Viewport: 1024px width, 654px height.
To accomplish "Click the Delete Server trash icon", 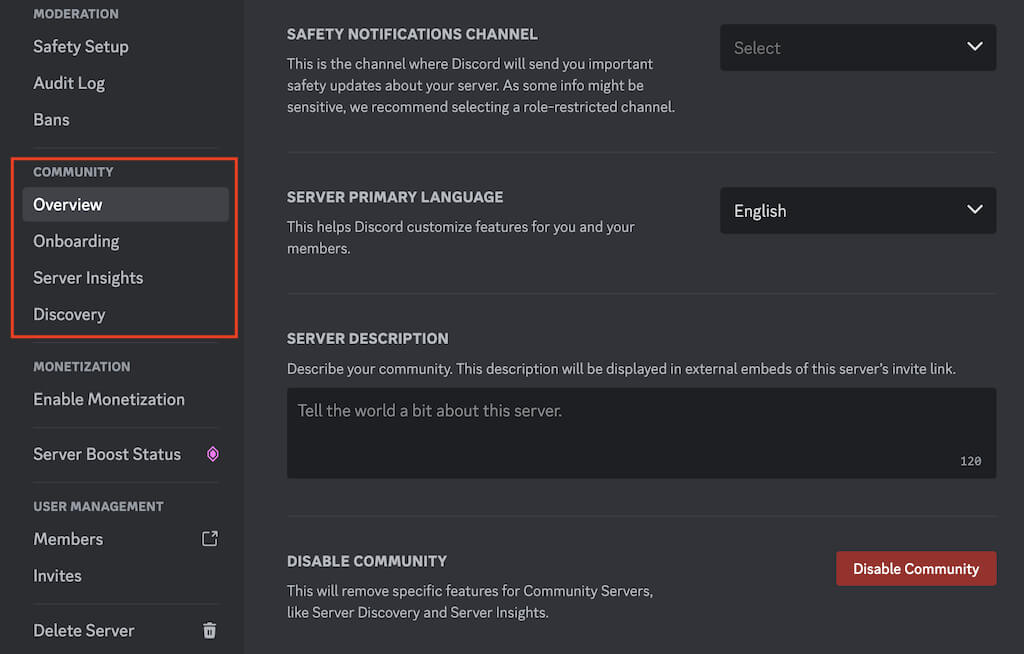I will 210,630.
